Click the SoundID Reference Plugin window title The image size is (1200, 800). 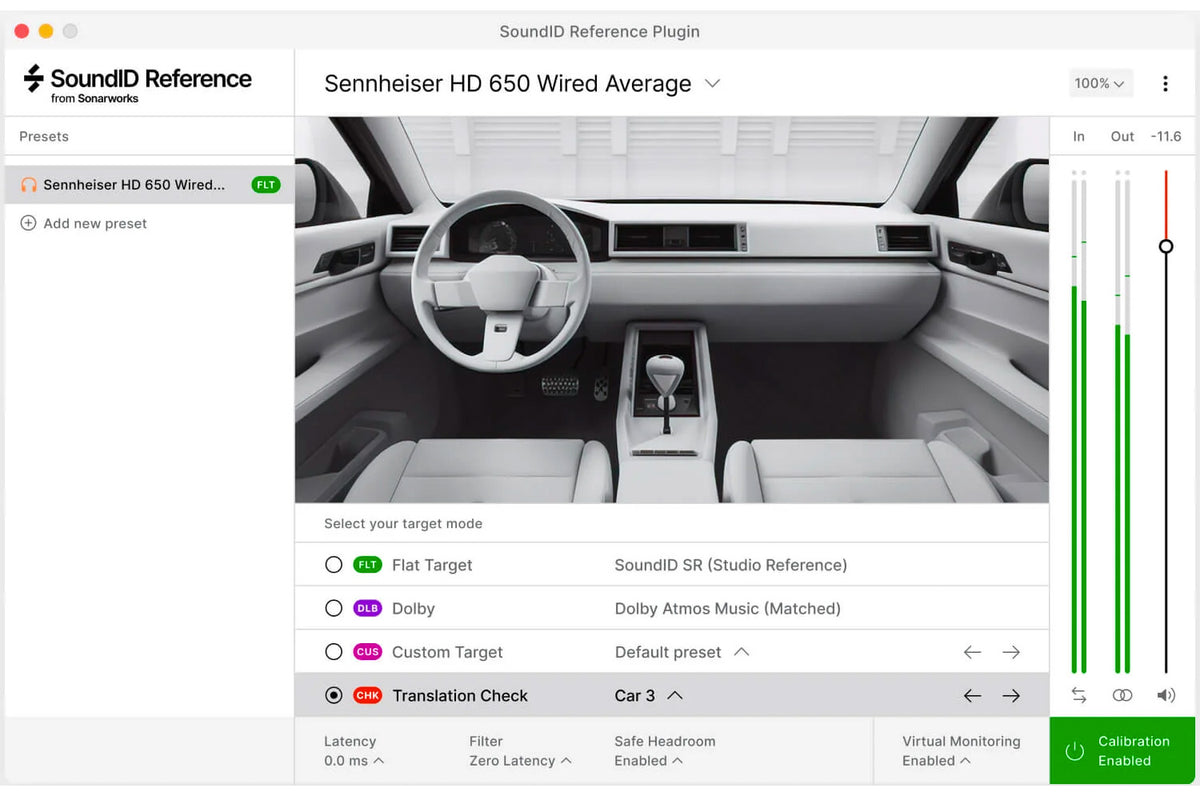(x=600, y=31)
